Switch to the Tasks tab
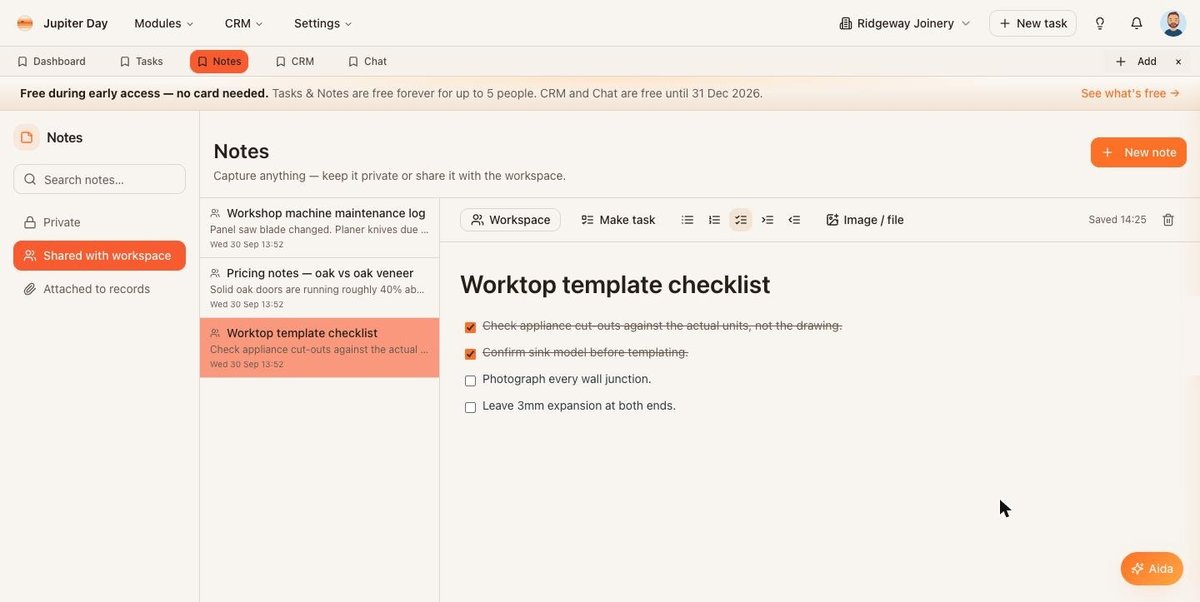The width and height of the screenshot is (1200, 602). (141, 61)
